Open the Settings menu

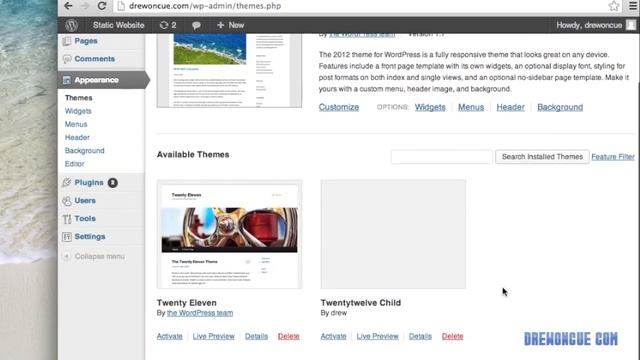click(x=90, y=237)
